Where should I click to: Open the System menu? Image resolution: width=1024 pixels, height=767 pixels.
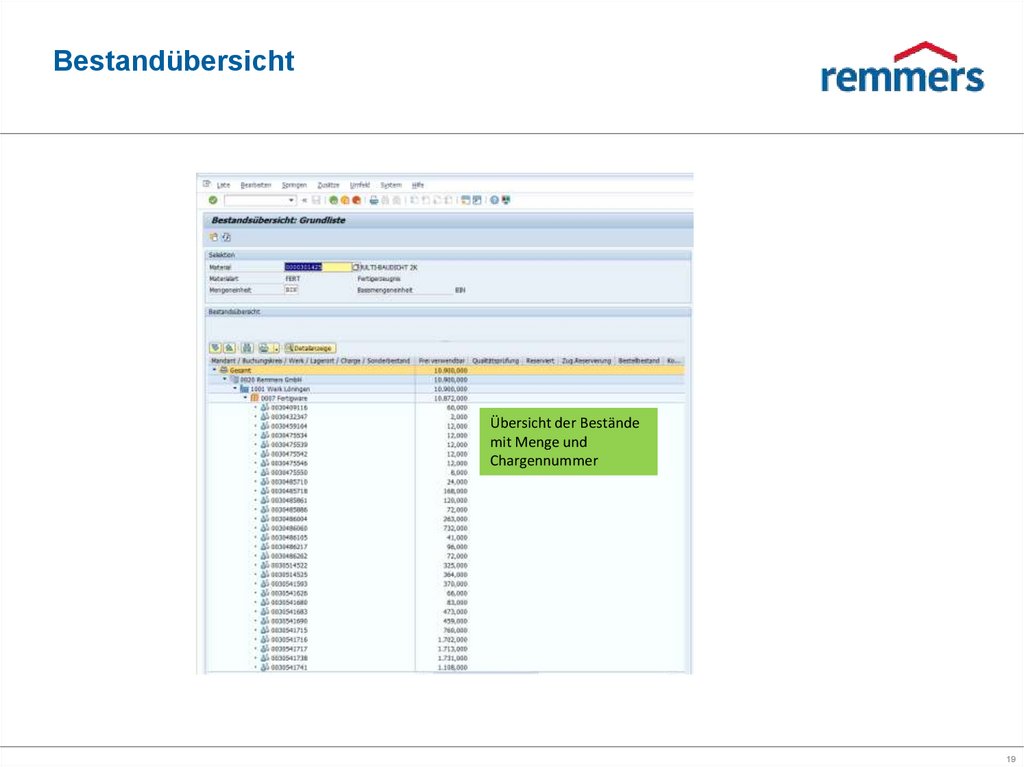click(391, 185)
